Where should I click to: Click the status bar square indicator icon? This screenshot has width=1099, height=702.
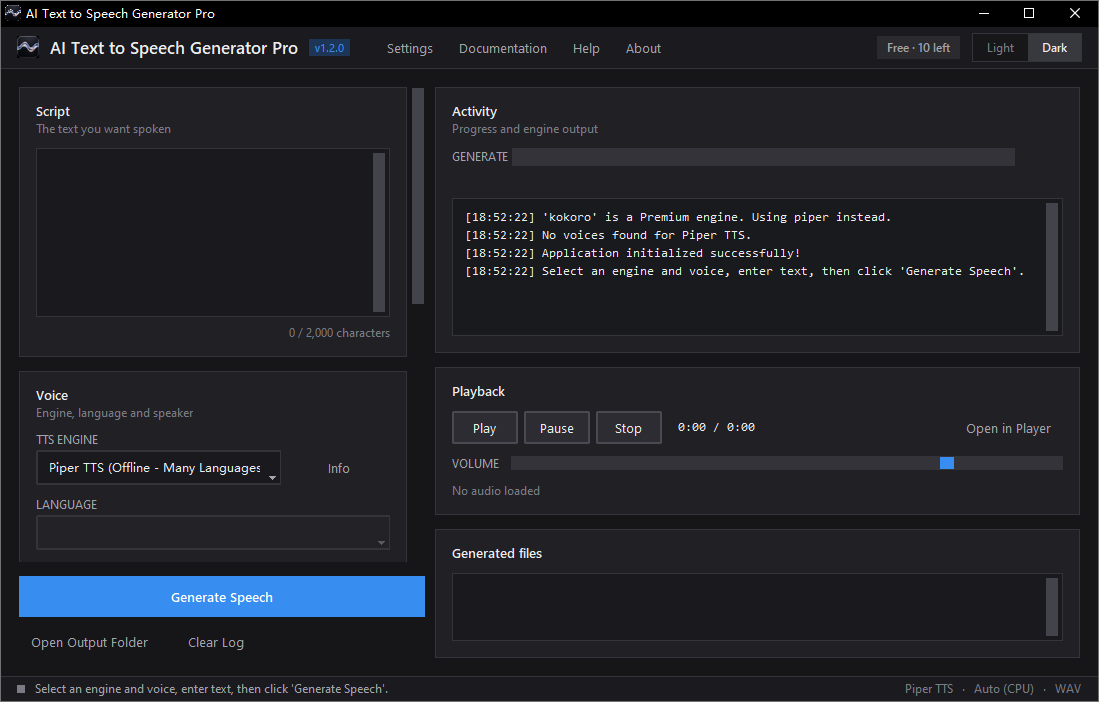(20, 689)
